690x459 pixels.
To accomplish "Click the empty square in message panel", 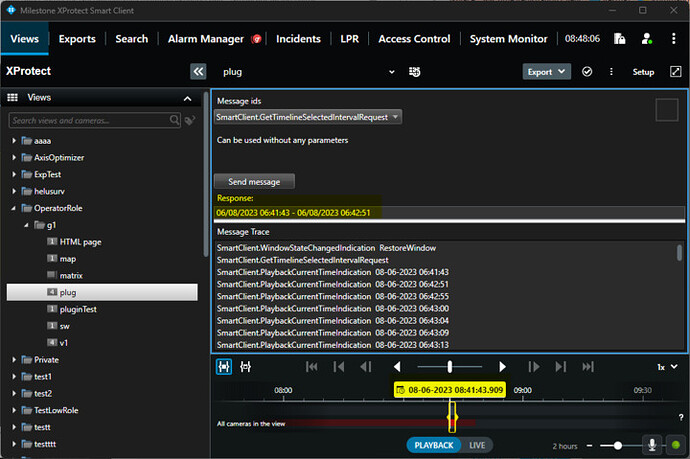I will (x=667, y=110).
